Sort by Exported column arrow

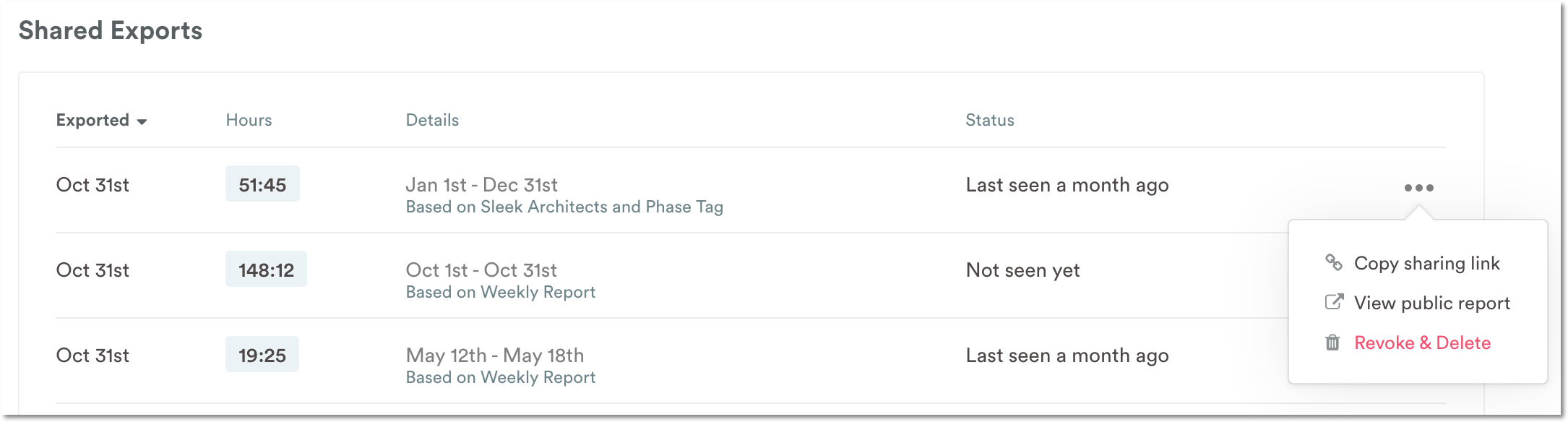142,121
